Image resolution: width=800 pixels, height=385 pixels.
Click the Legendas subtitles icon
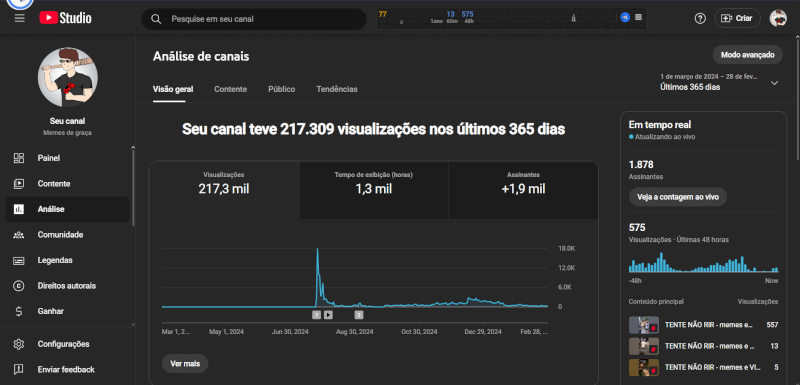19,260
